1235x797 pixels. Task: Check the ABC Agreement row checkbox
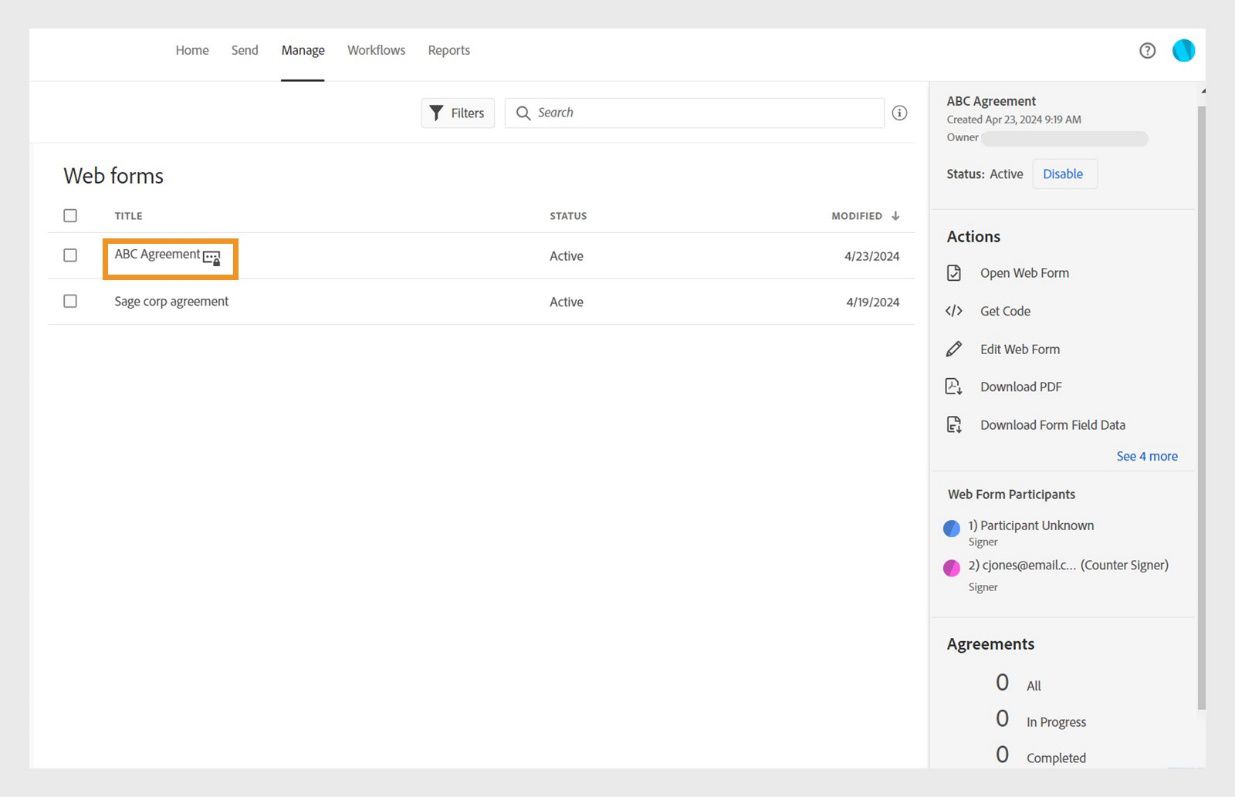[x=70, y=255]
